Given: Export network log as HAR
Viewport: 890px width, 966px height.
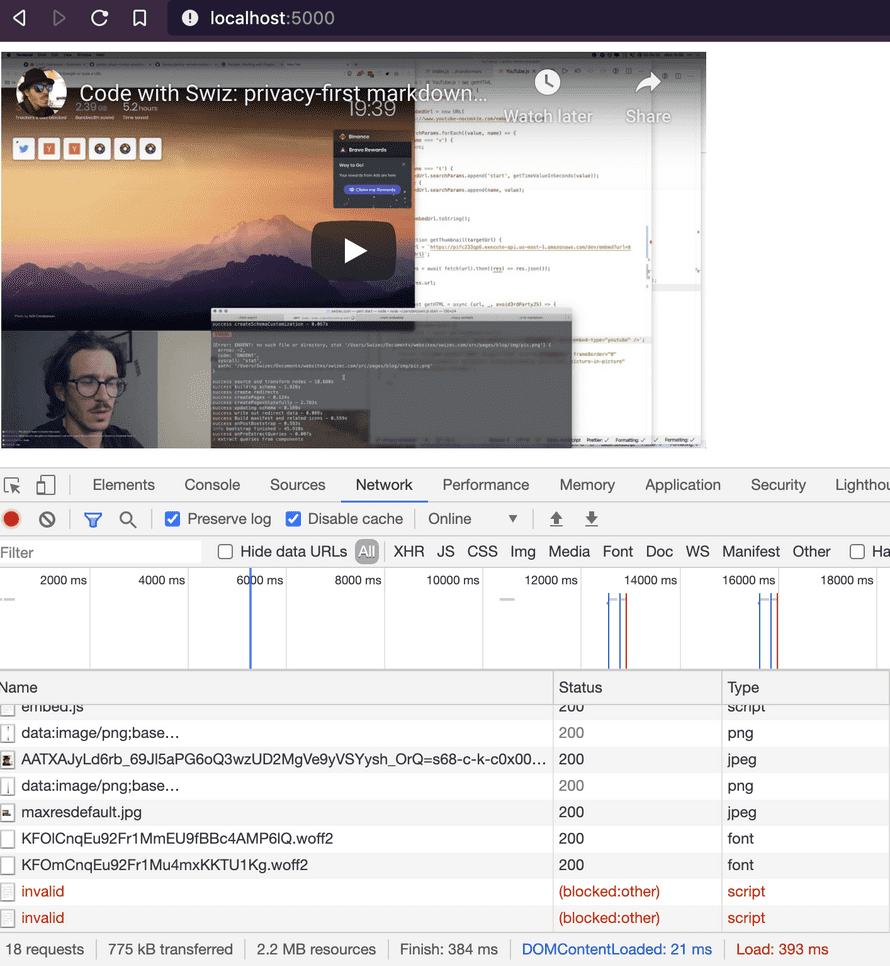Looking at the screenshot, I should (591, 519).
